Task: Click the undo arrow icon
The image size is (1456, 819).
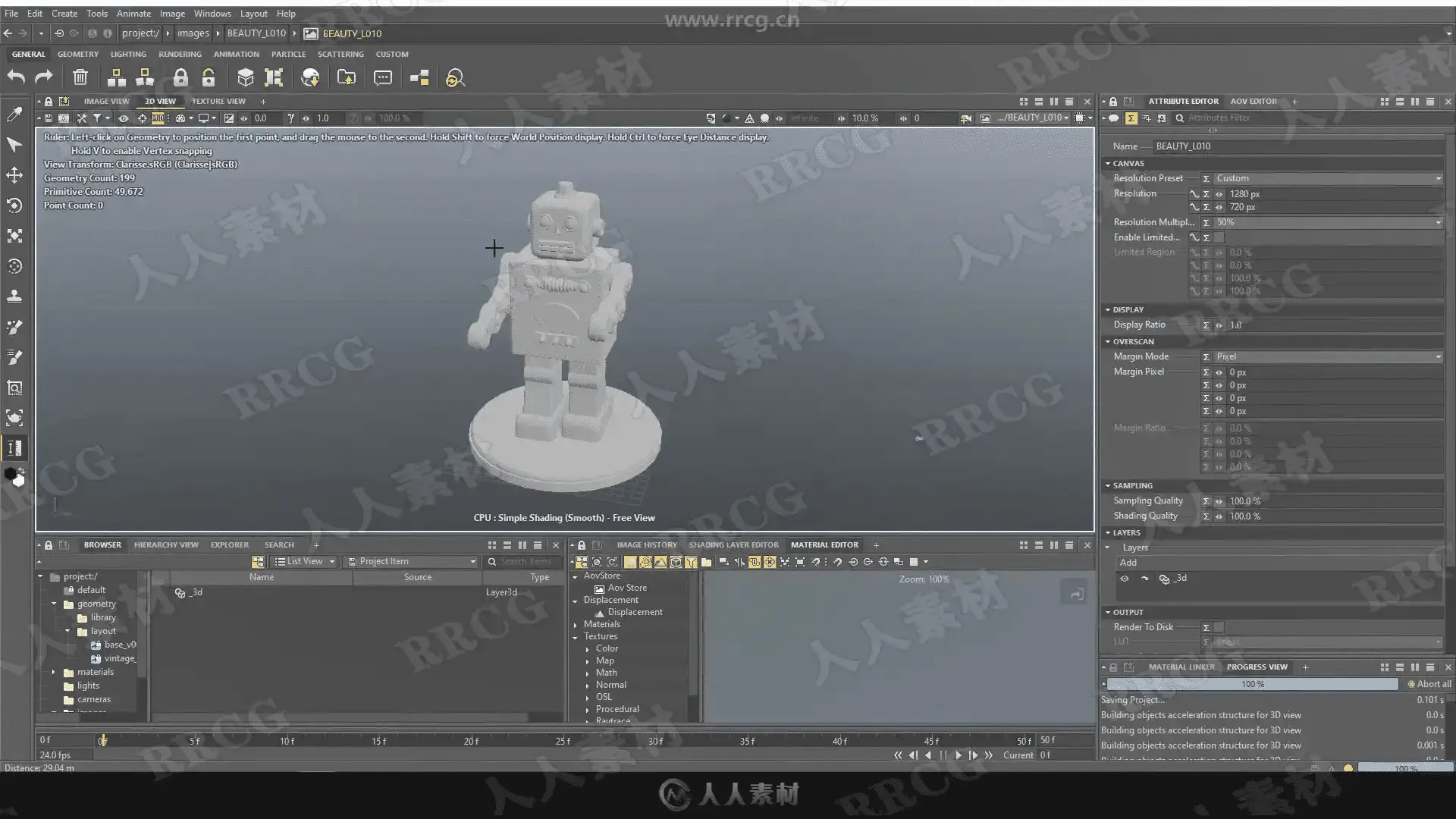Action: [x=16, y=77]
